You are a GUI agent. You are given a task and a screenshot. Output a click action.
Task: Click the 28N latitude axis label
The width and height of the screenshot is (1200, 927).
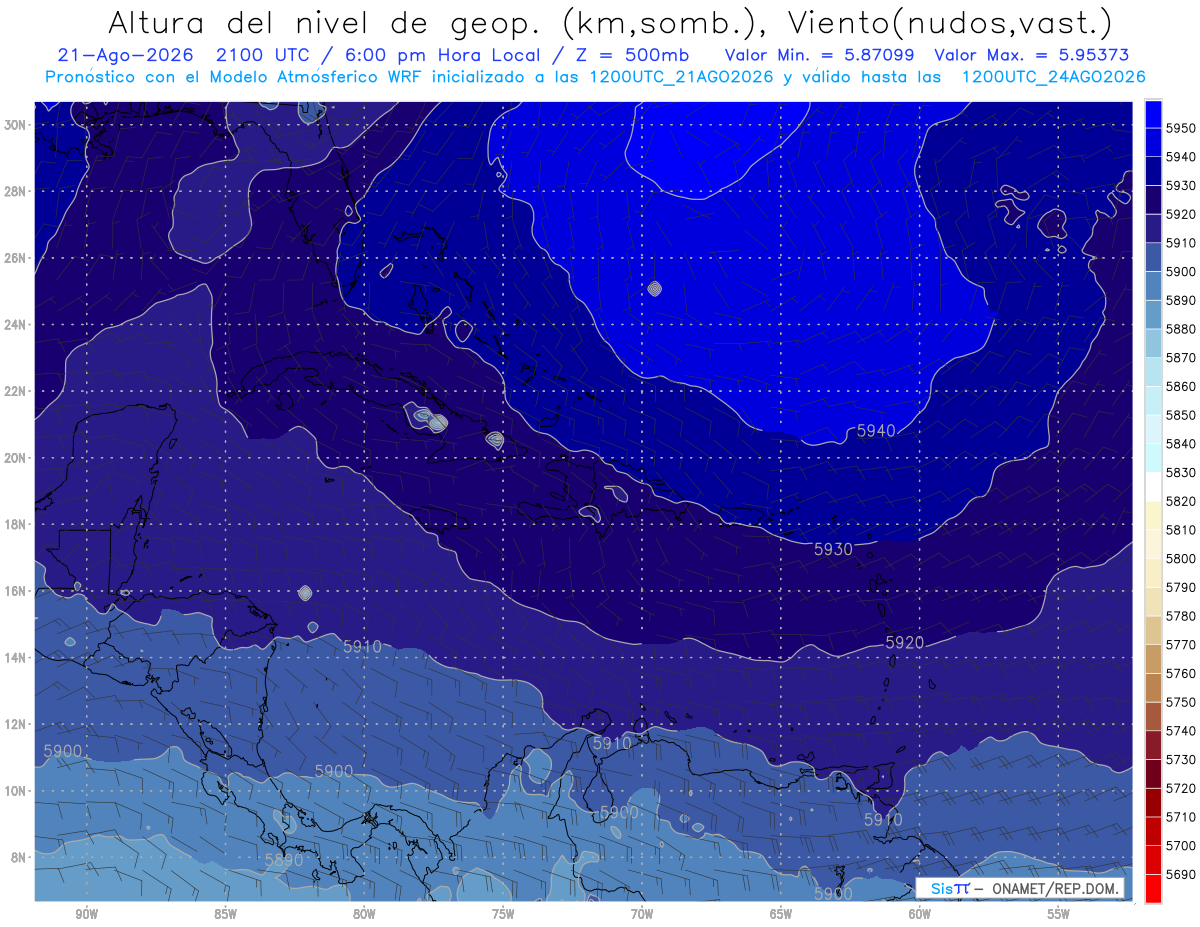click(14, 191)
